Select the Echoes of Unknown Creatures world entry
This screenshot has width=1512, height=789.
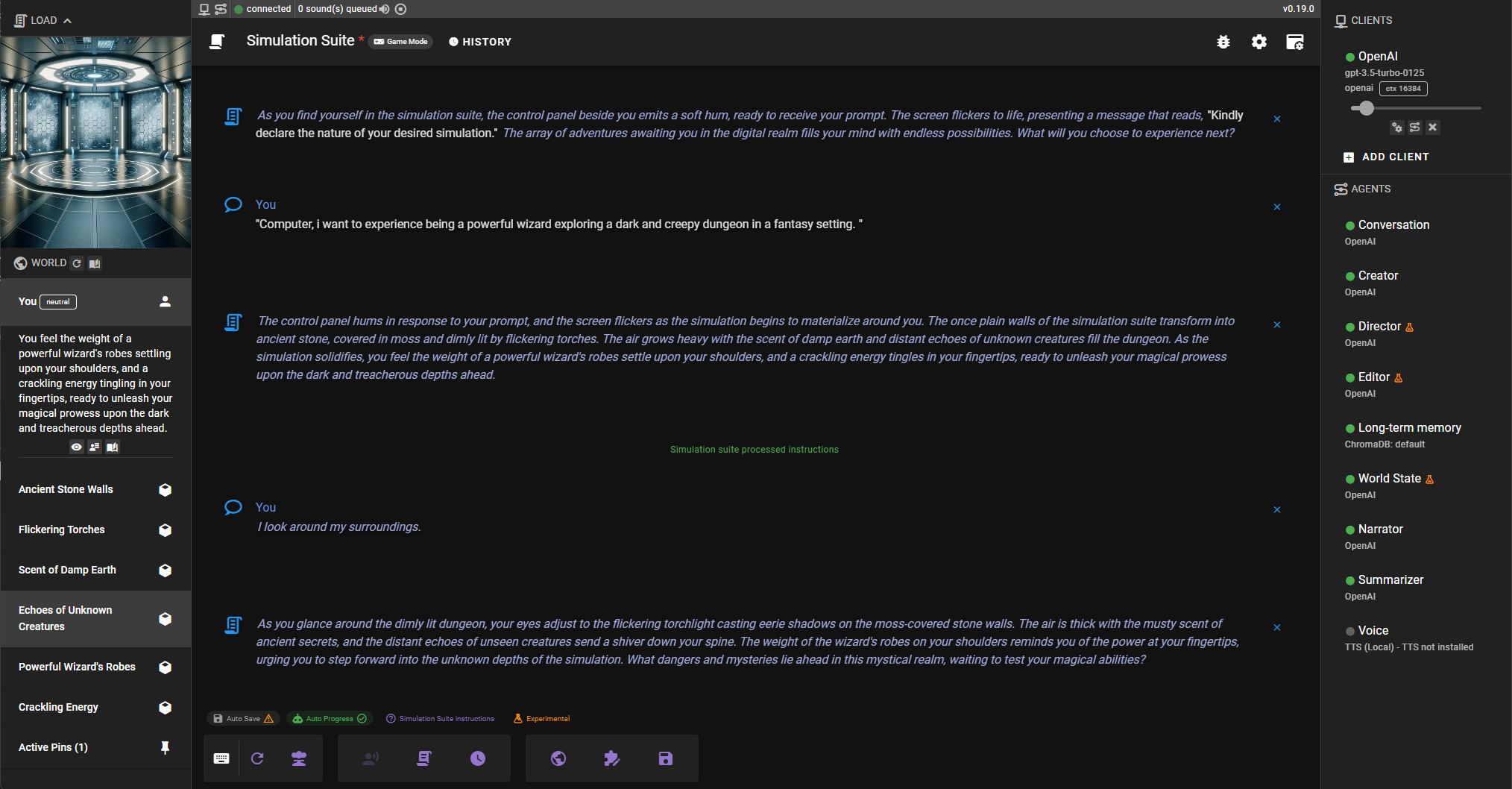coord(65,618)
